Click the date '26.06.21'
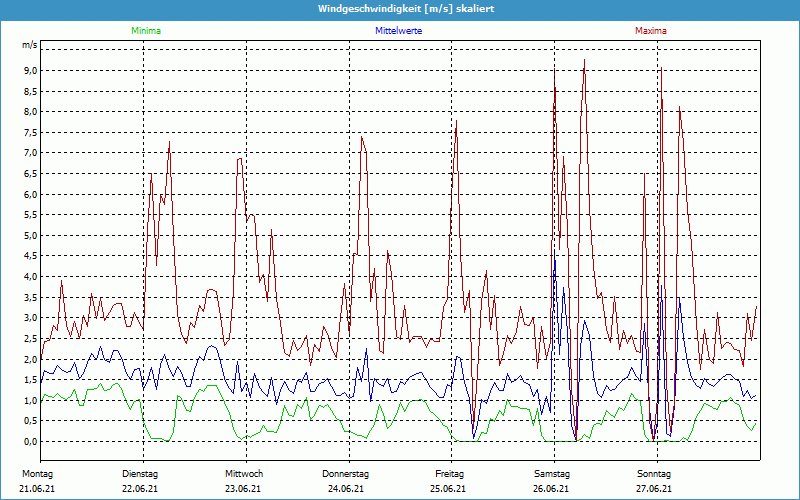 [551, 489]
